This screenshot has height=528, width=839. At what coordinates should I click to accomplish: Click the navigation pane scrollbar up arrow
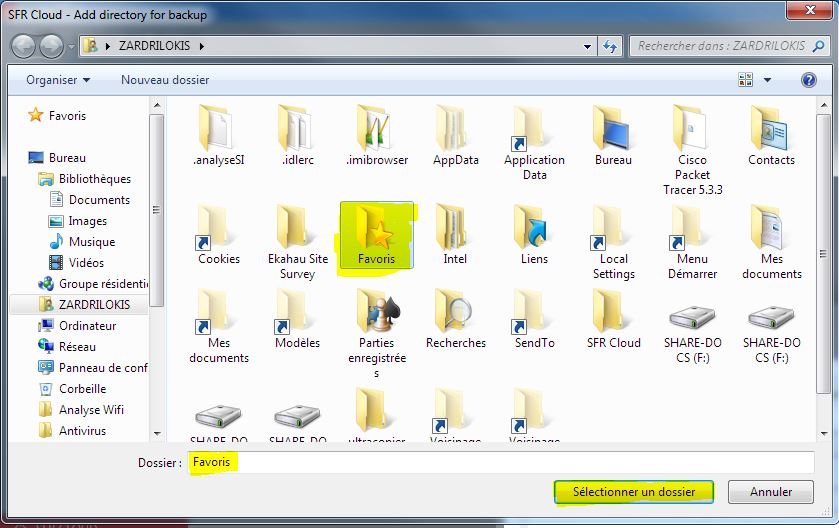[x=157, y=105]
